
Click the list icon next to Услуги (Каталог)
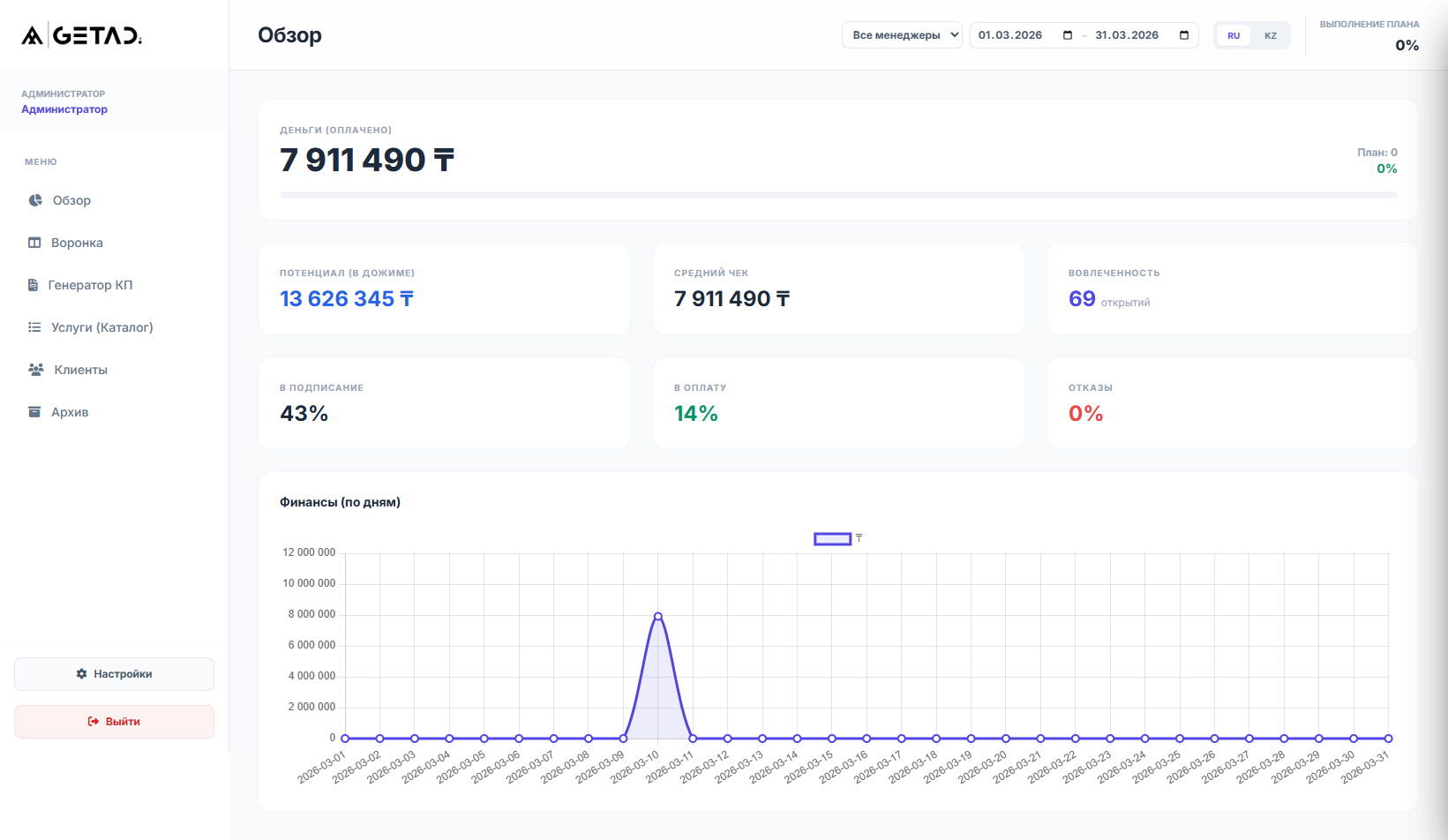point(34,326)
